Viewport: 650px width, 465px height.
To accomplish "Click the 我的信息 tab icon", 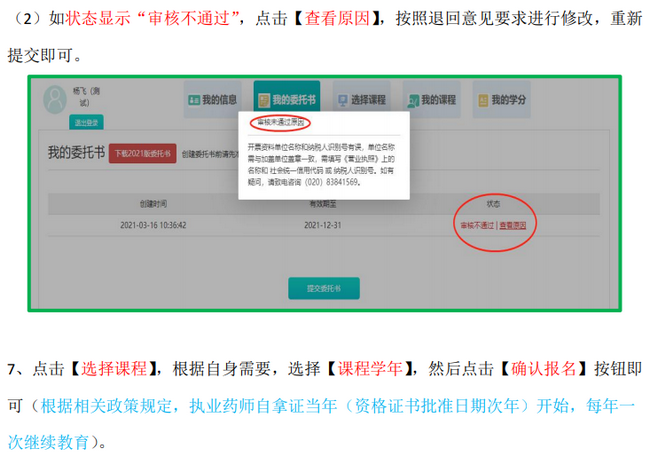I will (x=193, y=100).
